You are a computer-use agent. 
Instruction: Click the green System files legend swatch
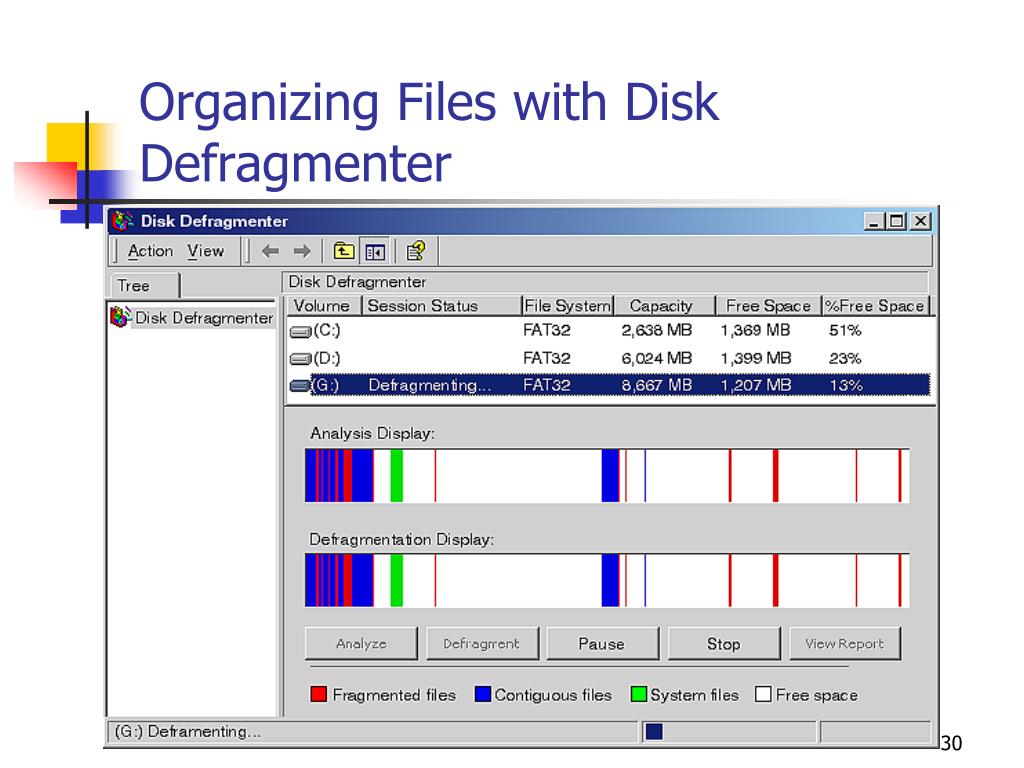639,694
